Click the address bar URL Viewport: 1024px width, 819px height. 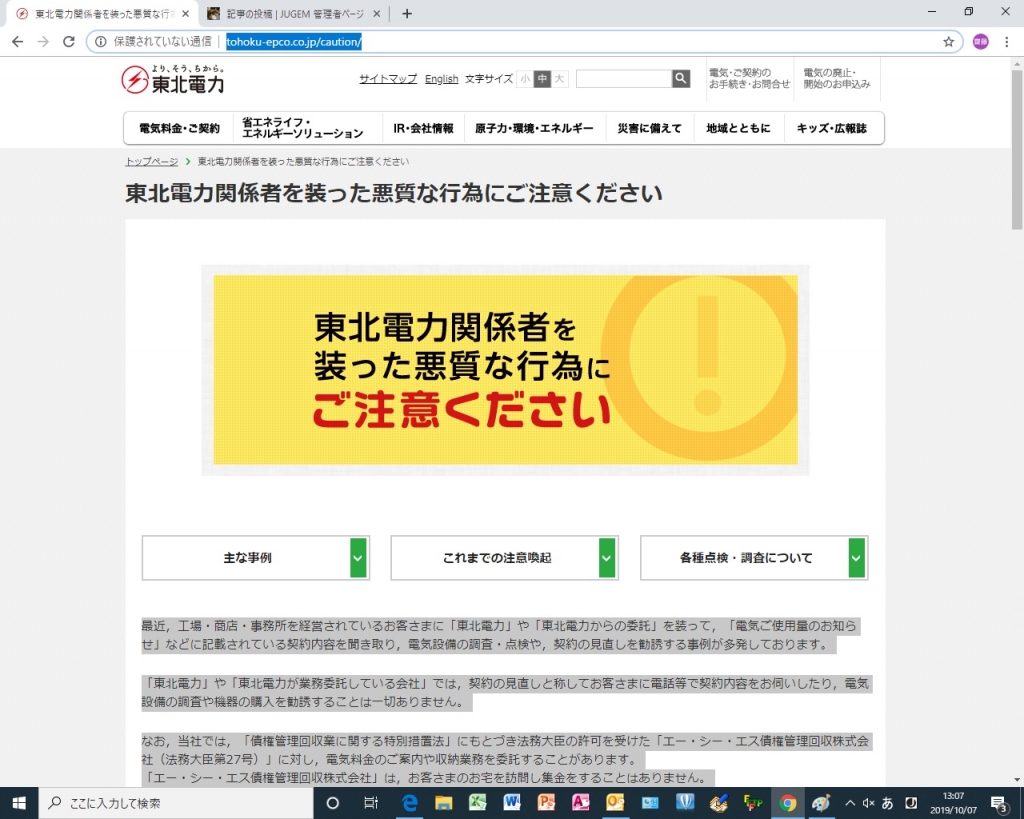294,42
